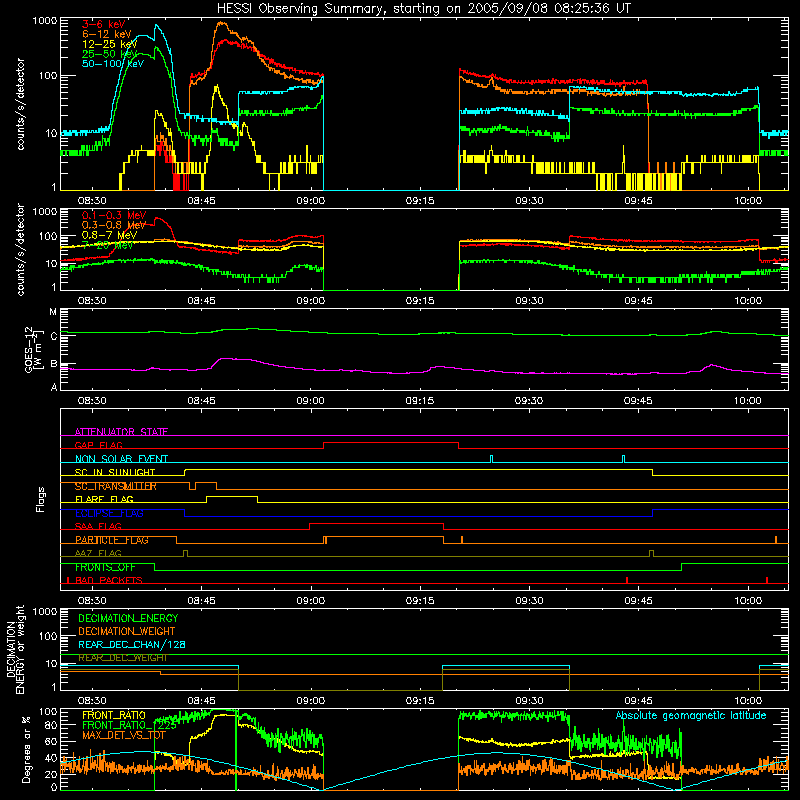Click first NON_SOLAR_EVENT spike near 09:25

coord(491,459)
